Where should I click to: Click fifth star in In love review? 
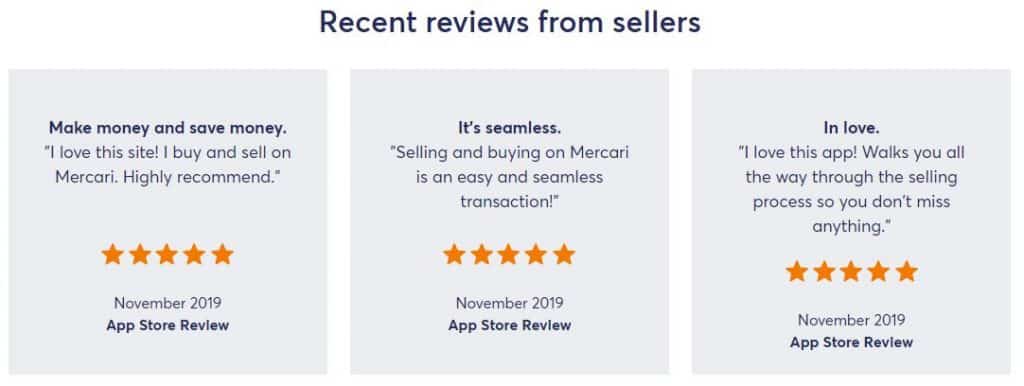(906, 271)
